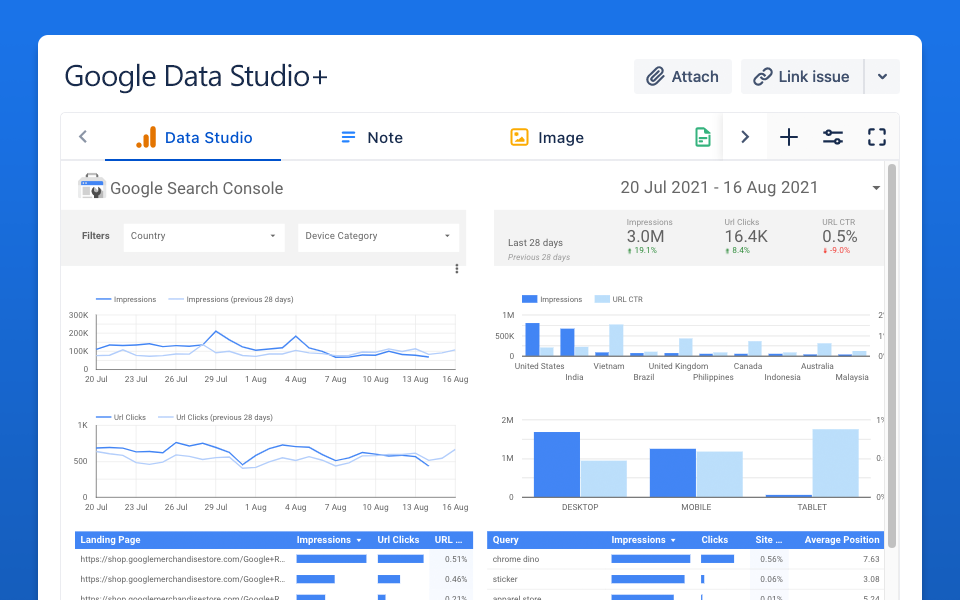Click the 'Impressions (previous 28 days)' legend label
Screen dimensions: 960x600
click(x=240, y=299)
